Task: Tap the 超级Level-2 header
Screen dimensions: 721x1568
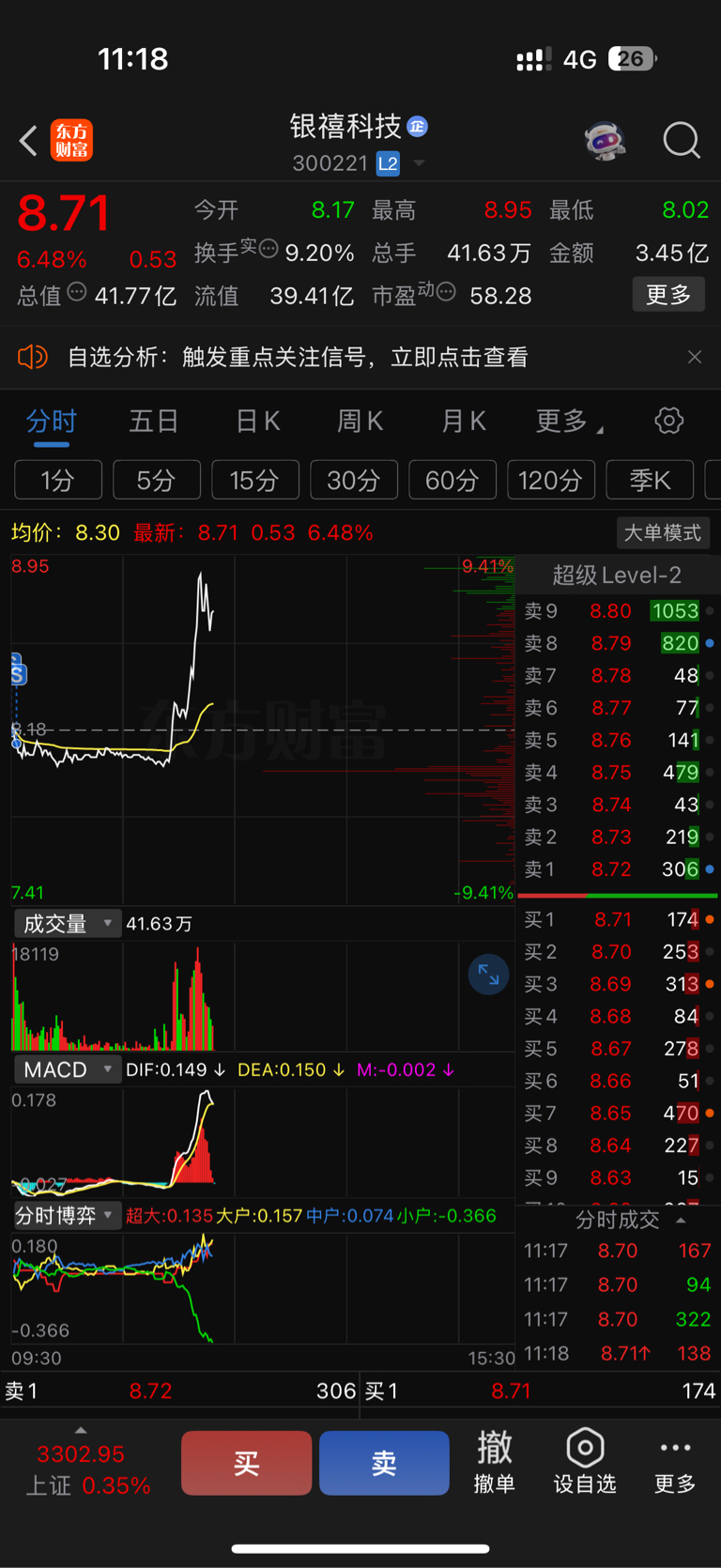Action: pos(617,575)
